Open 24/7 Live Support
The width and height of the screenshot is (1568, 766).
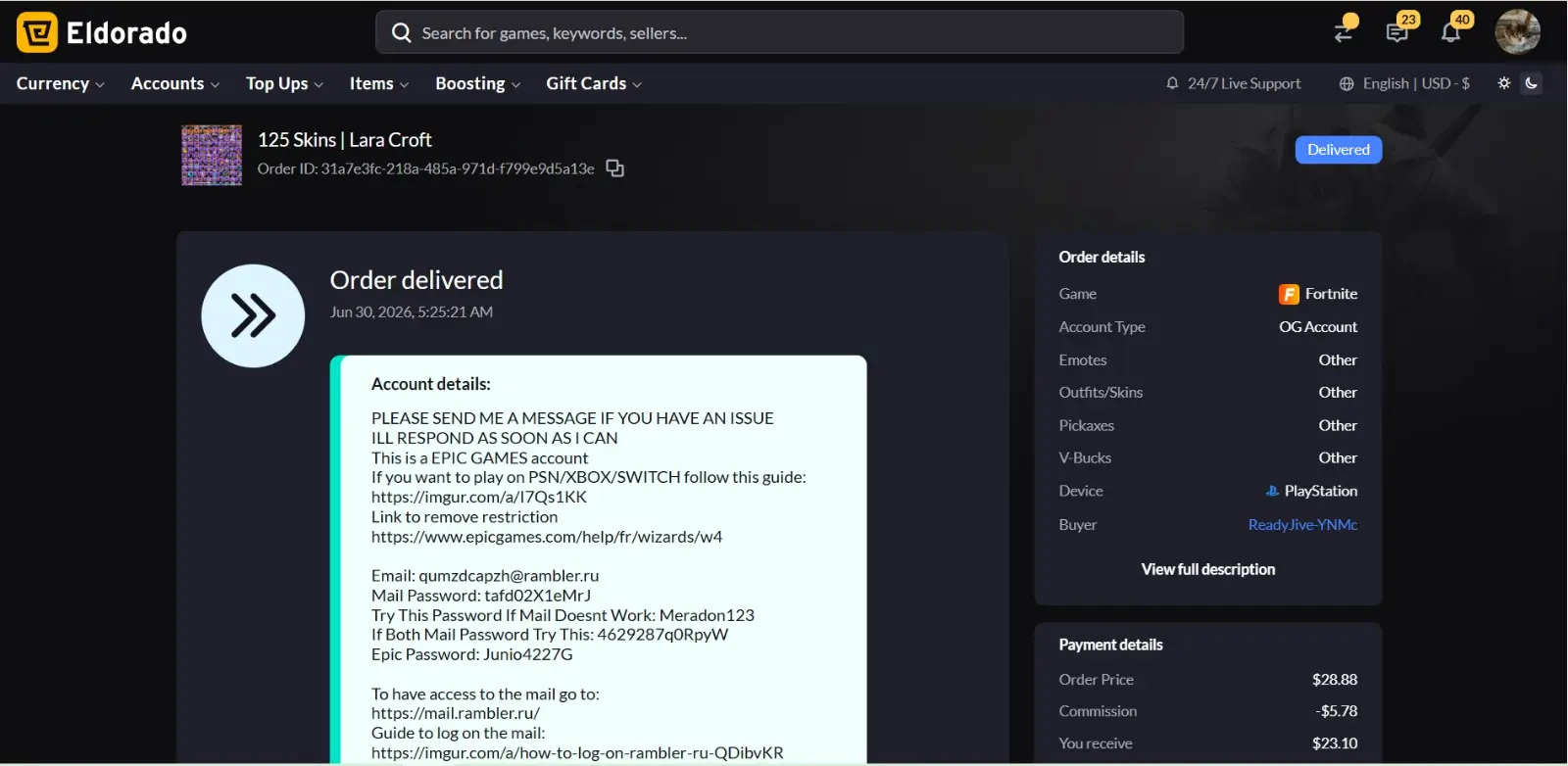(1234, 84)
